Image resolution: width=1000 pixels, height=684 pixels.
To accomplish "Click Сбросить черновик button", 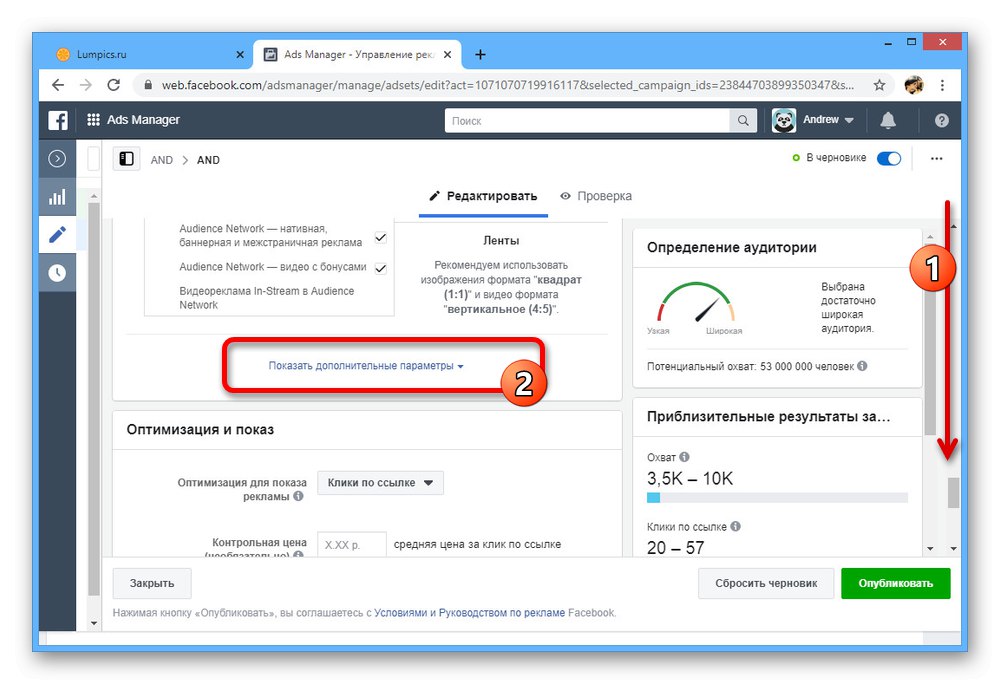I will pyautogui.click(x=766, y=583).
